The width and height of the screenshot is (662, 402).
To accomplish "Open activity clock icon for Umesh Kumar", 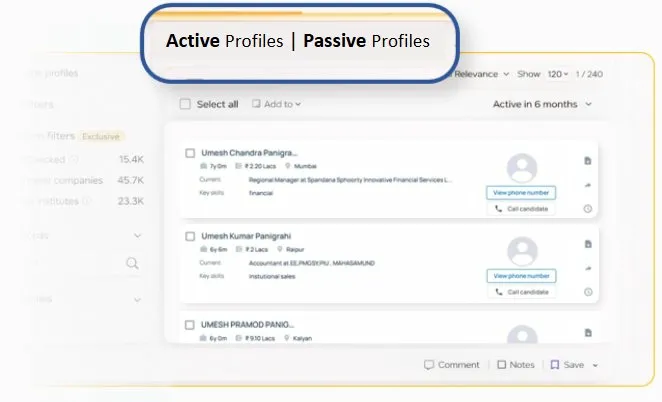I will point(588,292).
